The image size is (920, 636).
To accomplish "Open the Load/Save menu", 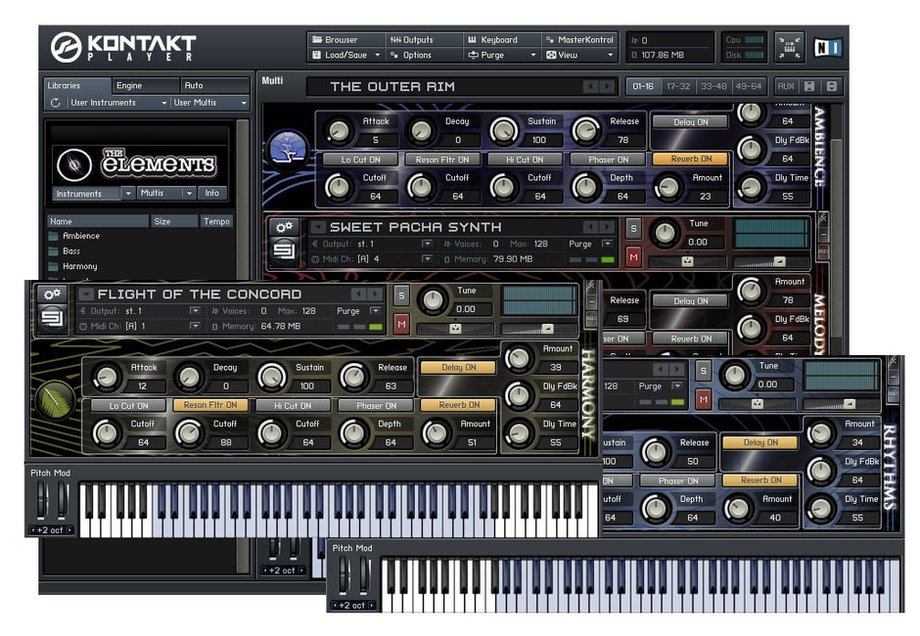I will pos(346,55).
